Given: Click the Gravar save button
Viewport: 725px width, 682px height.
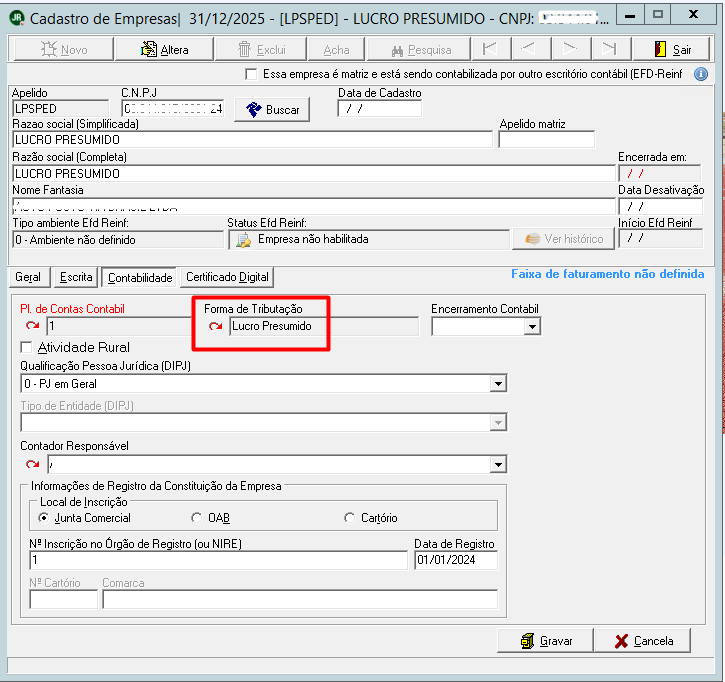Looking at the screenshot, I should 545,641.
